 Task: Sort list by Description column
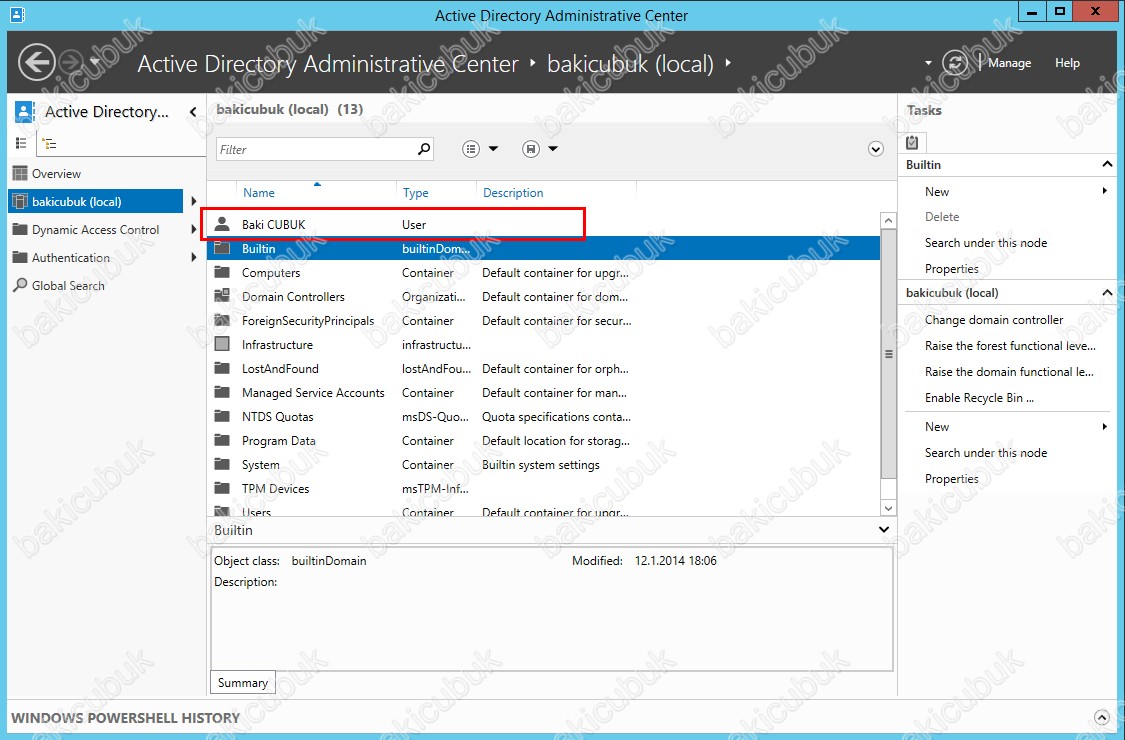(513, 192)
